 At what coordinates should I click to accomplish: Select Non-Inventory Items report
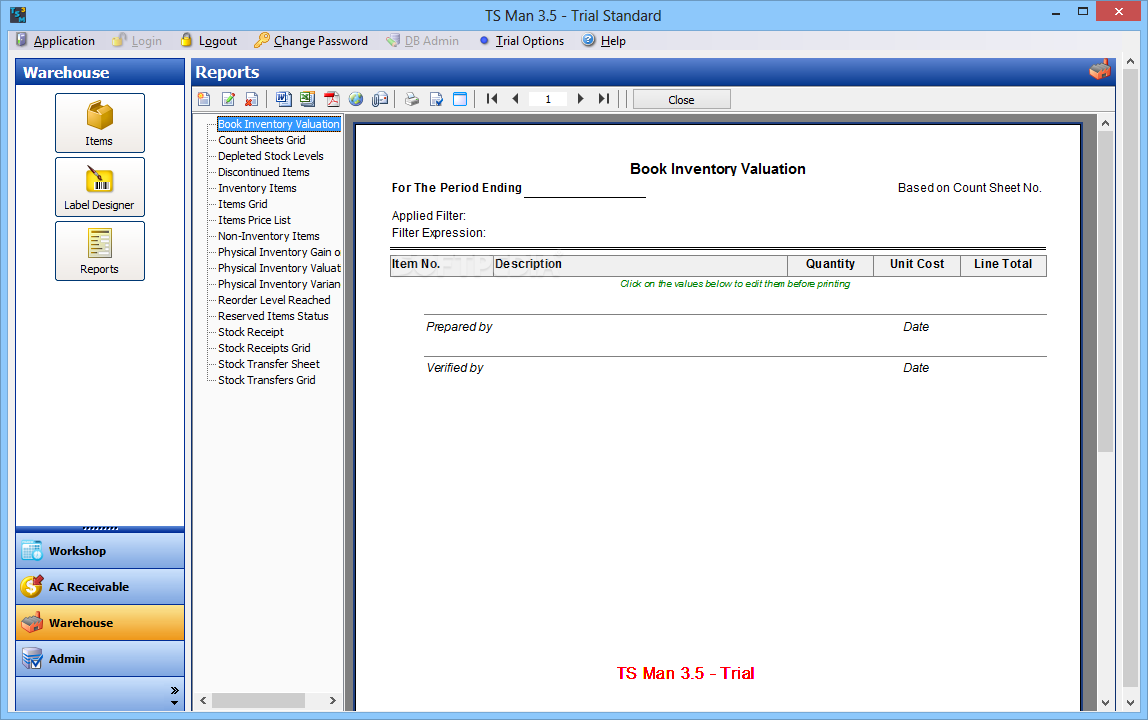click(269, 236)
